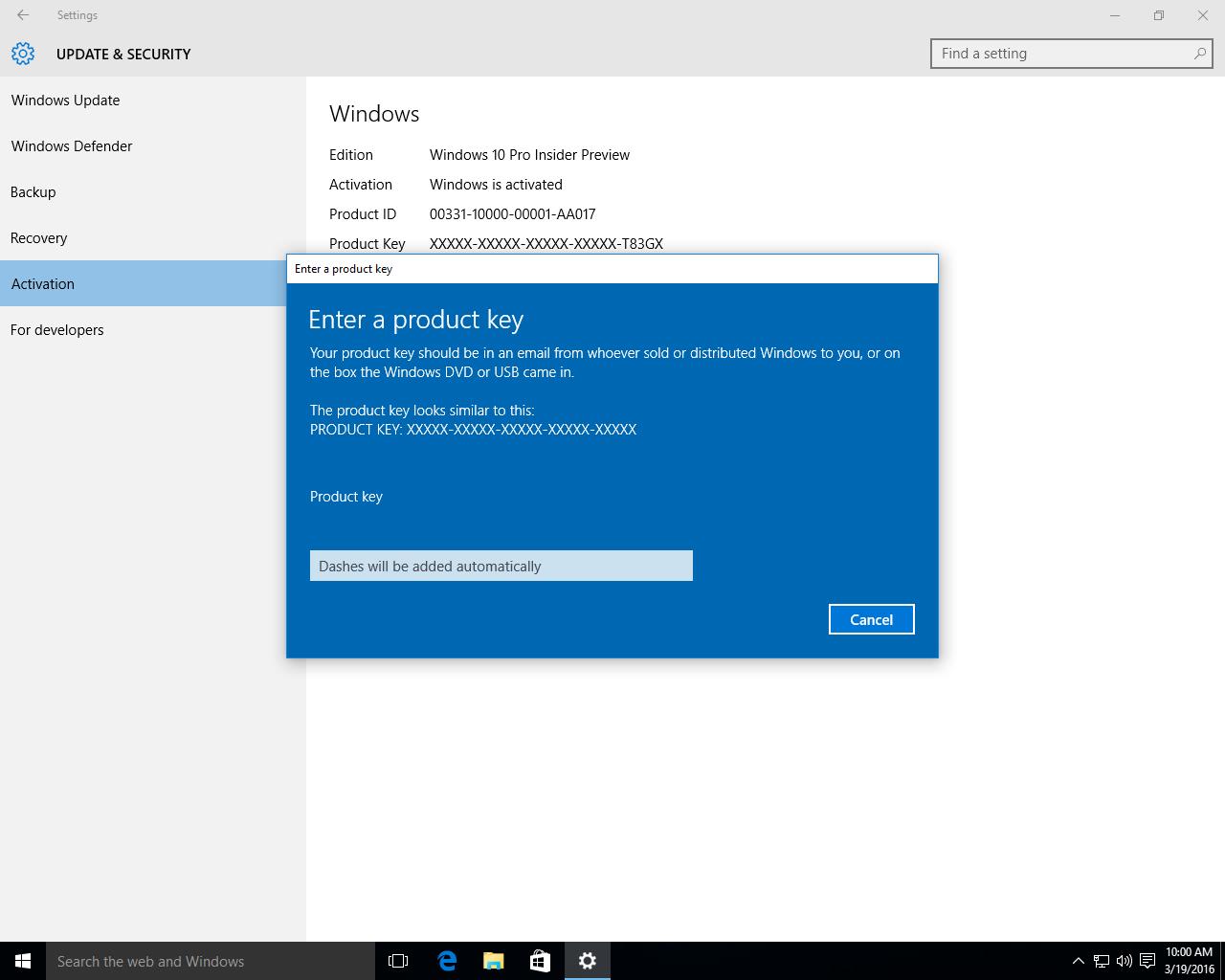Cancel the product key dialog

[x=871, y=619]
